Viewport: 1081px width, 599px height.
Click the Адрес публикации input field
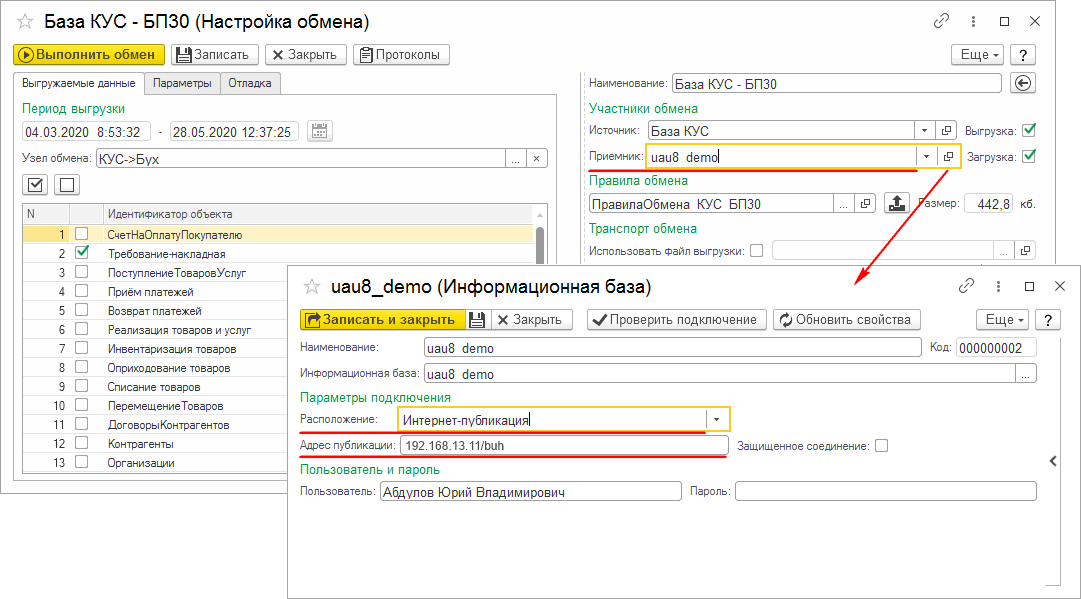563,446
